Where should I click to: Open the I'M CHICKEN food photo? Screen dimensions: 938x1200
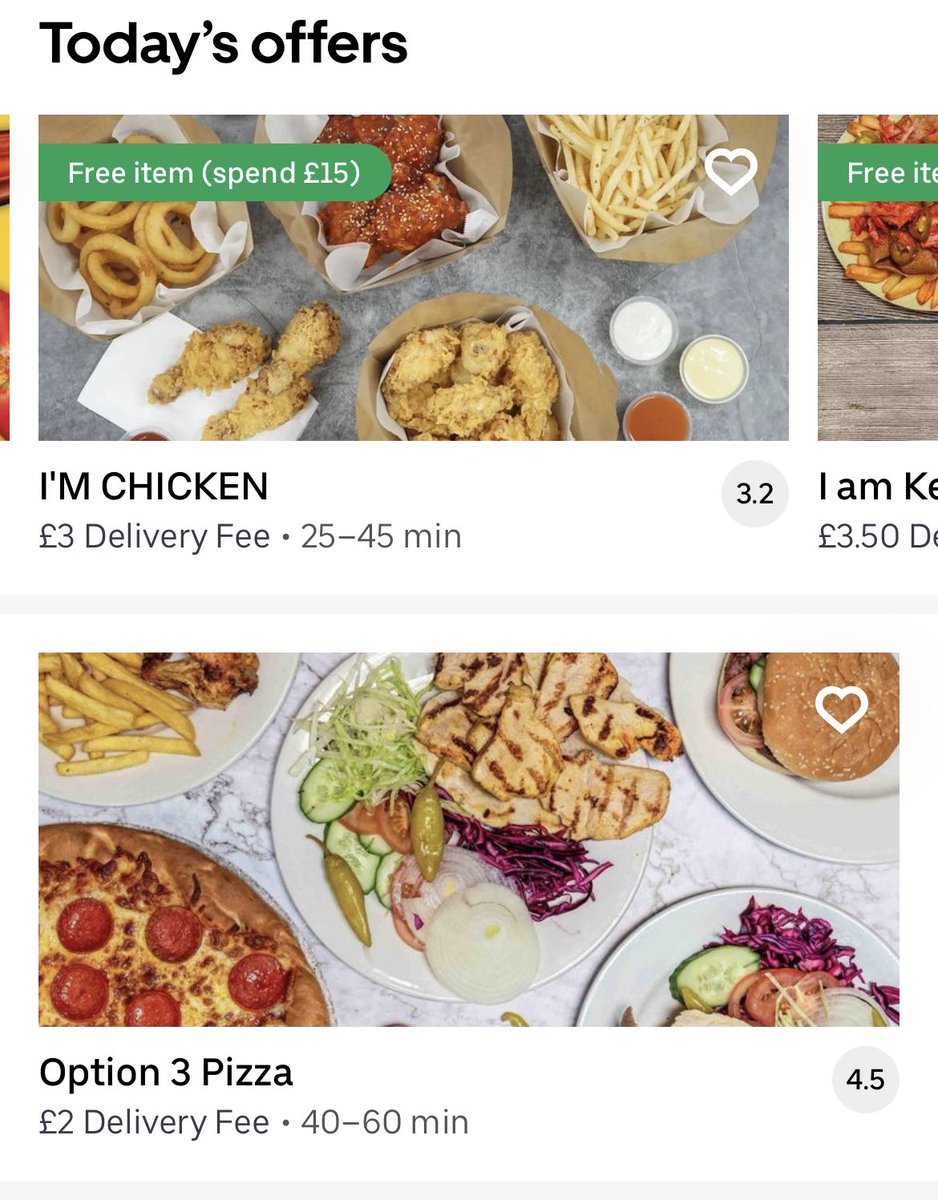413,300
